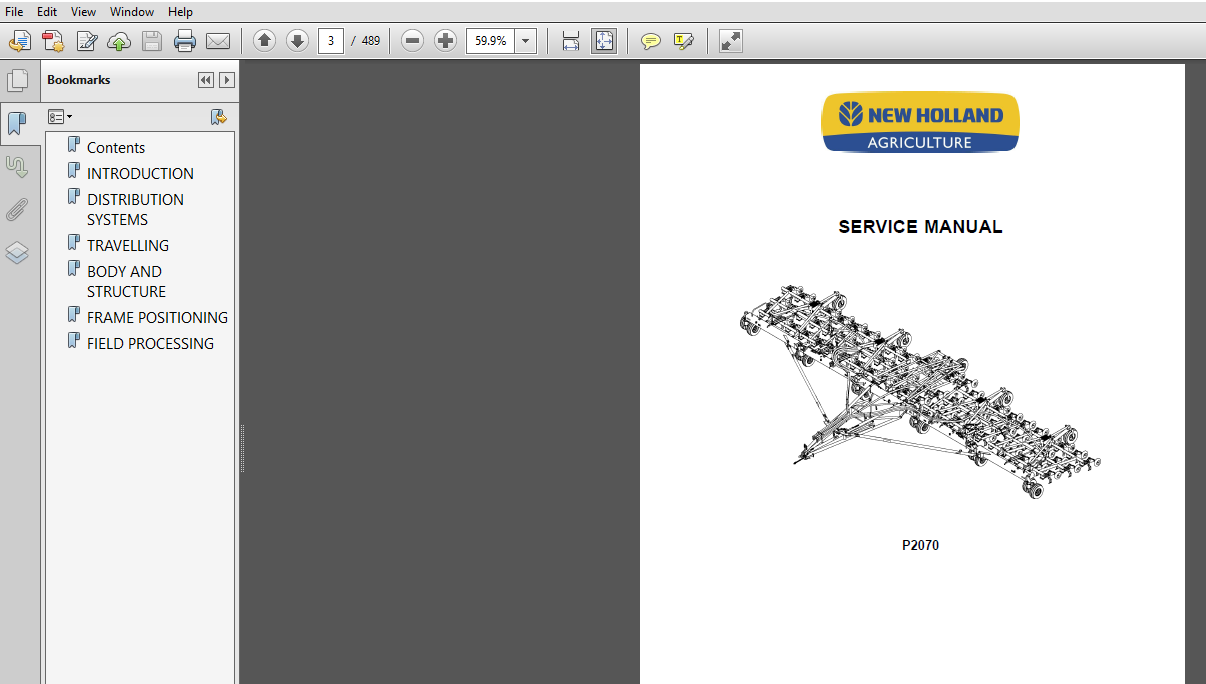Click the New Holland Agriculture logo
This screenshot has height=684, width=1206.
point(920,123)
